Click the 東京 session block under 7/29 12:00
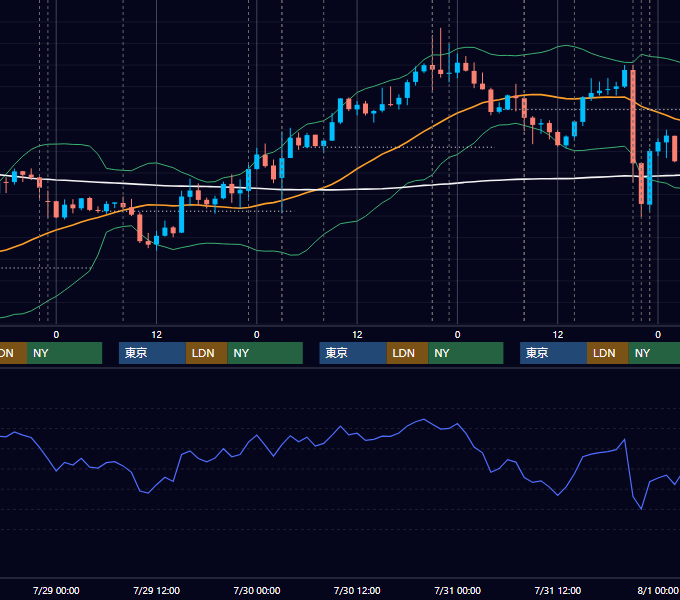680x600 pixels. coord(152,353)
